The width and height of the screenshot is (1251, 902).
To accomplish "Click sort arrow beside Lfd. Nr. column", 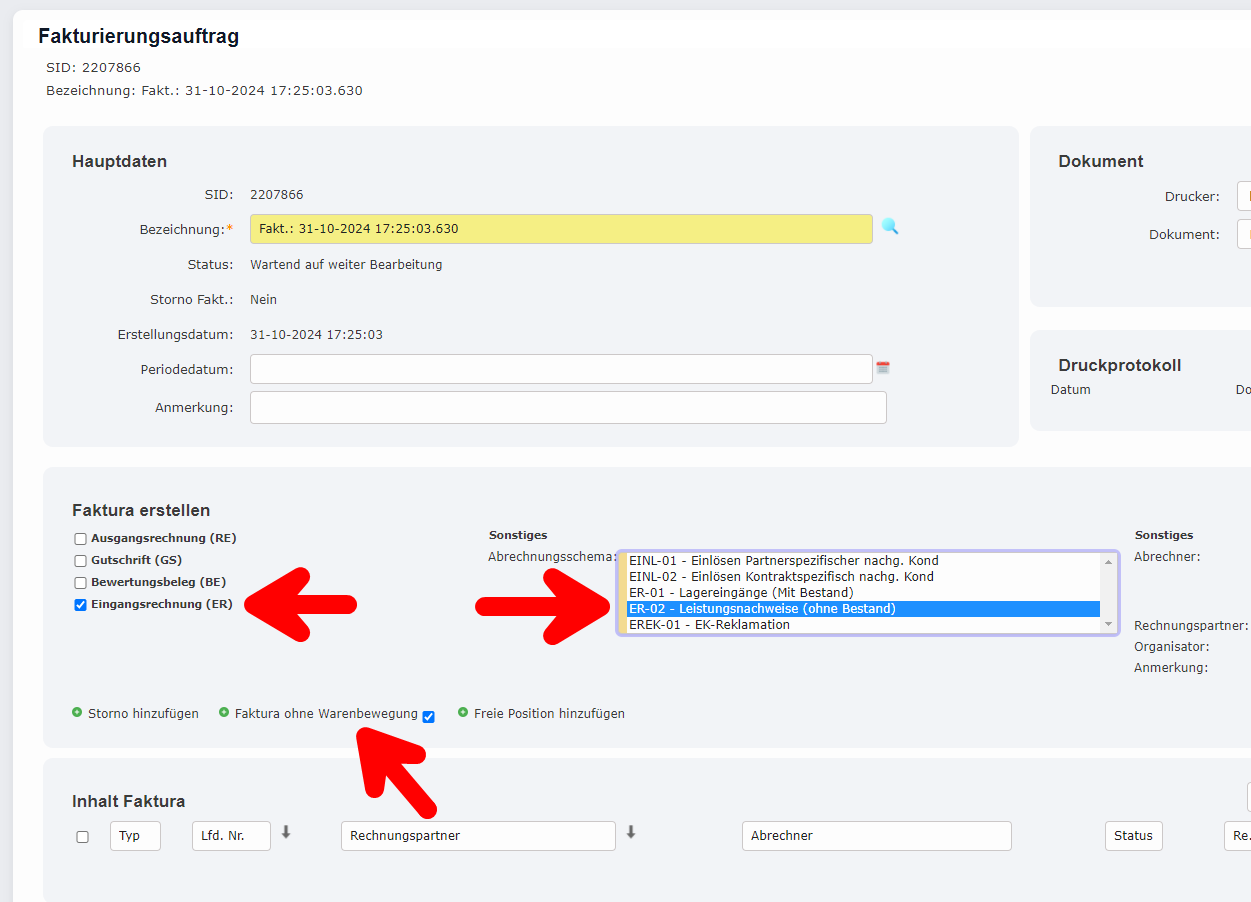I will click(x=286, y=831).
